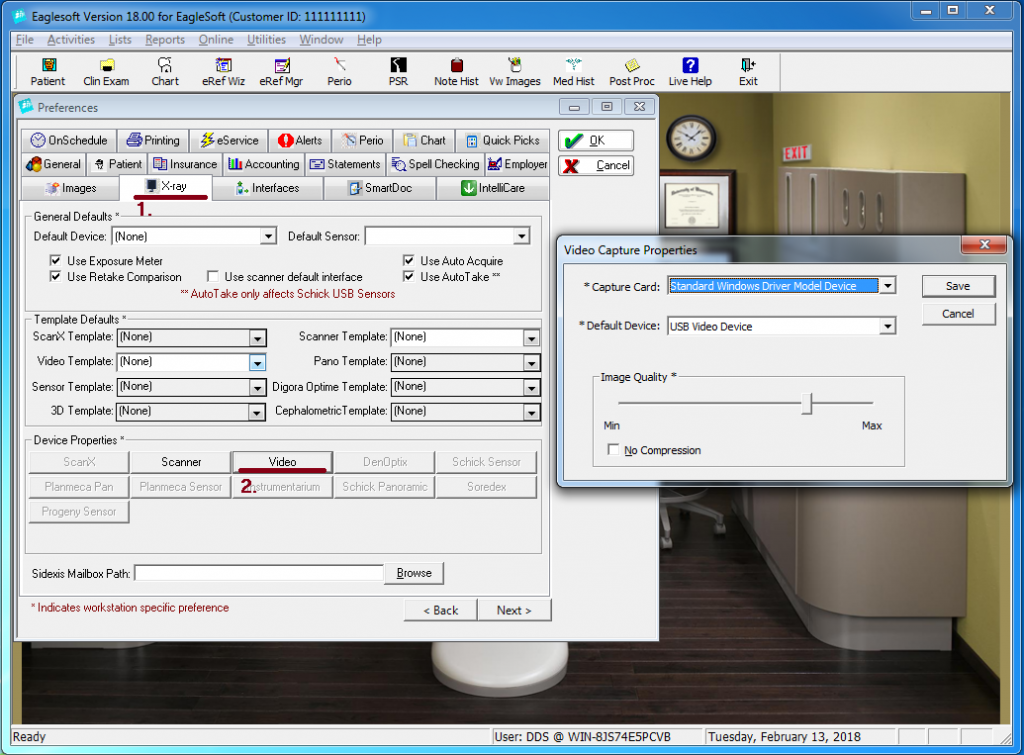Expand the Capture Card dropdown
This screenshot has width=1024, height=755.
pyautogui.click(x=887, y=286)
